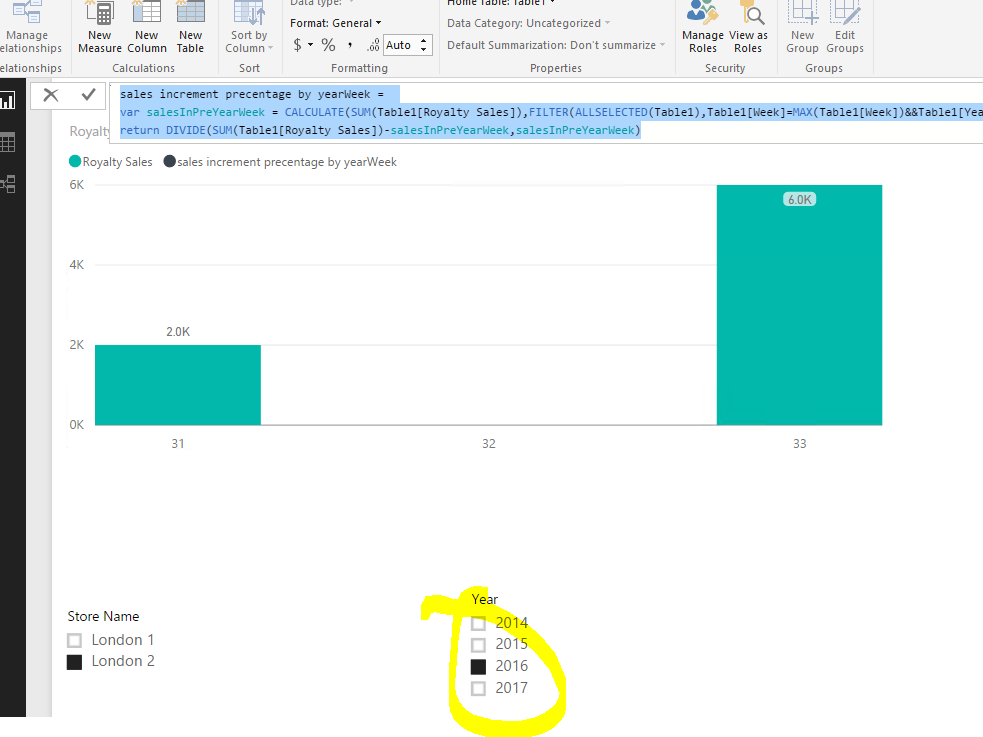
Task: Check the 2015 year checkbox
Action: coord(478,645)
